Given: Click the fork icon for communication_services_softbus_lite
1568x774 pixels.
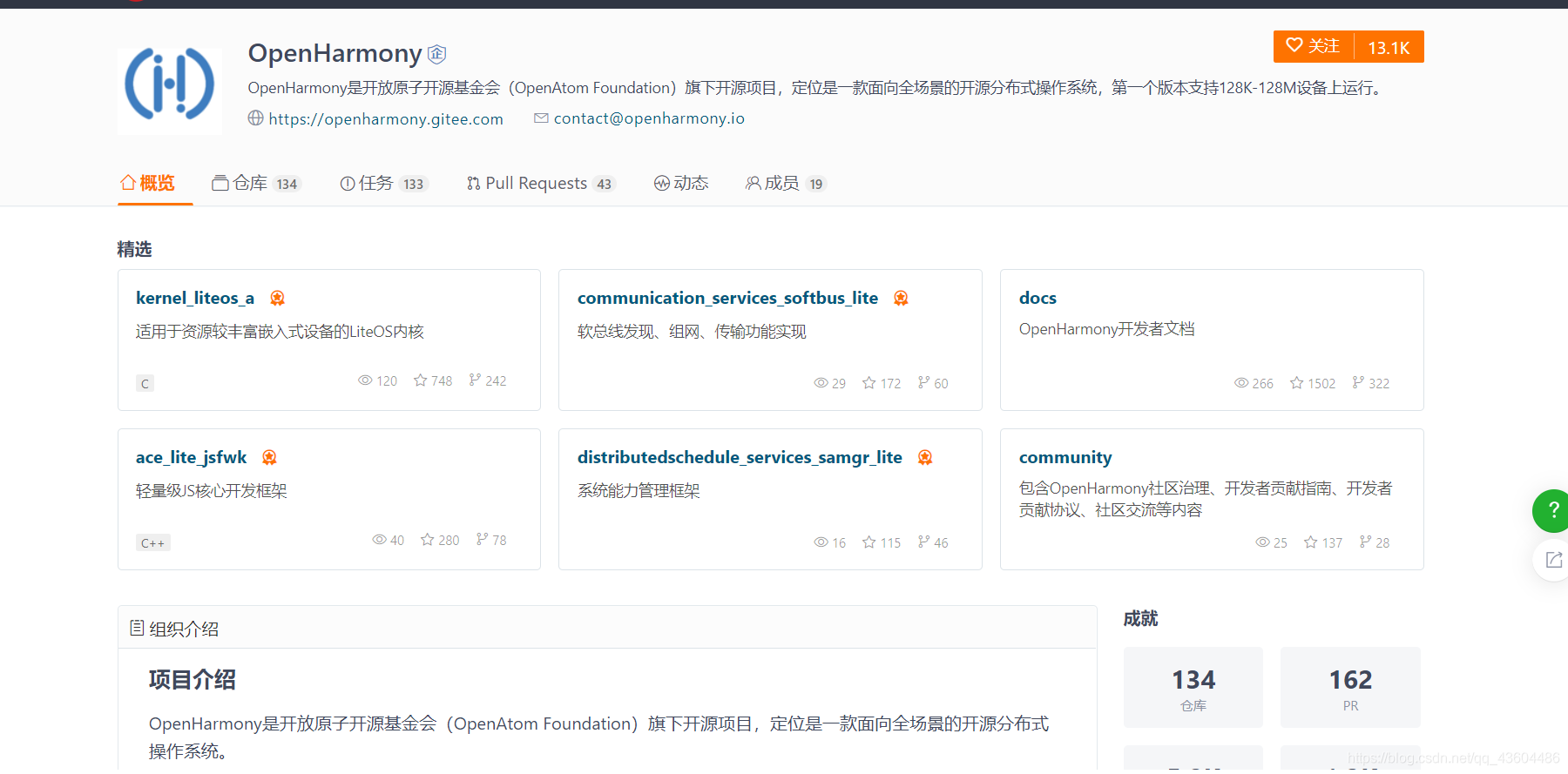Looking at the screenshot, I should (923, 382).
